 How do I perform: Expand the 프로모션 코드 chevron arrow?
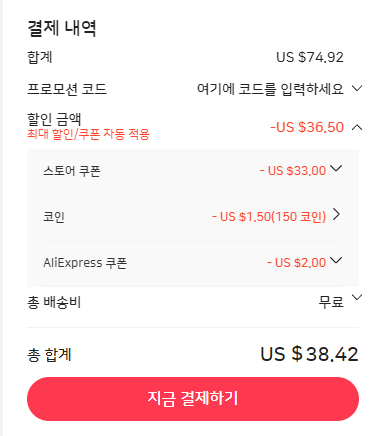tap(357, 88)
